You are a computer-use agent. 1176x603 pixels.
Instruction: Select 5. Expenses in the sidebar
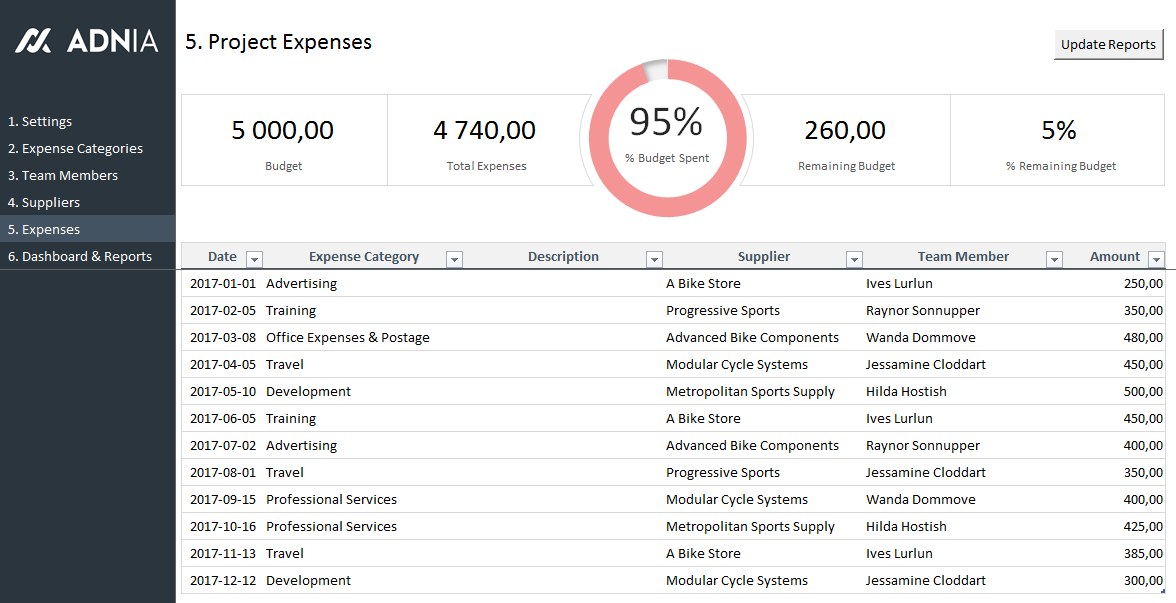click(x=44, y=229)
